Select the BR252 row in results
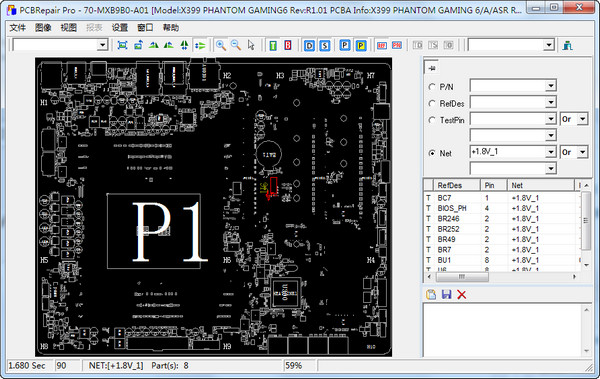 tap(501, 229)
